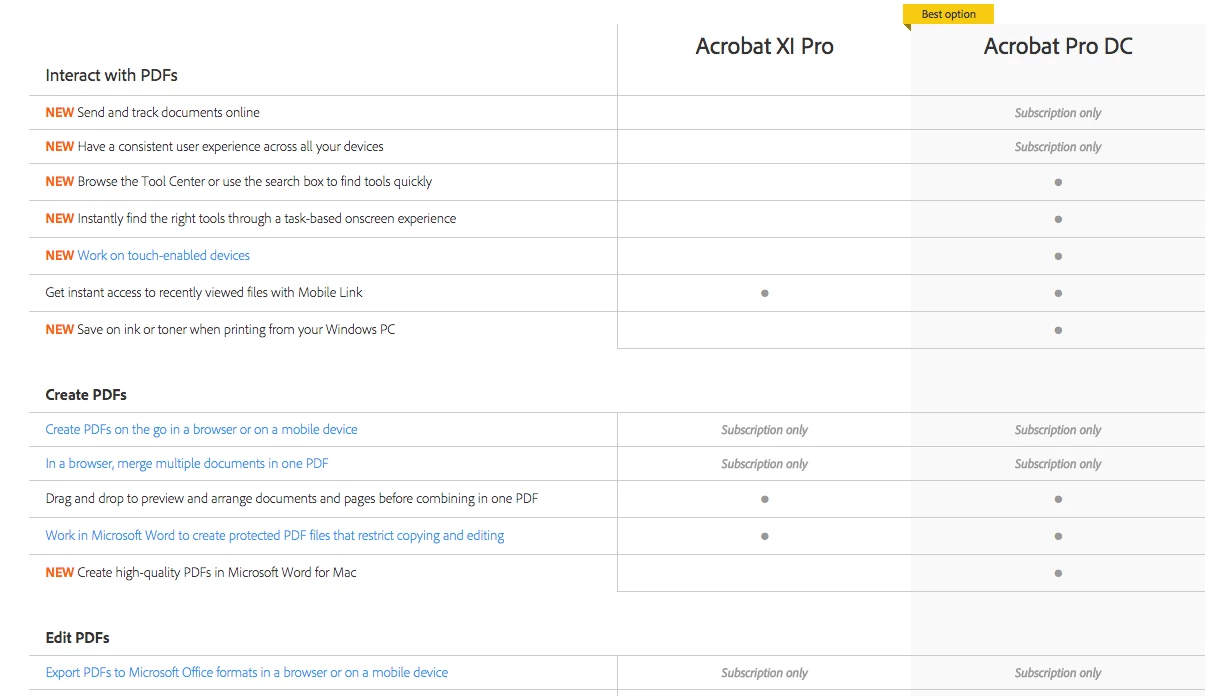This screenshot has width=1226, height=696.
Task: Open 'Create PDFs on the go' link
Action: click(201, 429)
